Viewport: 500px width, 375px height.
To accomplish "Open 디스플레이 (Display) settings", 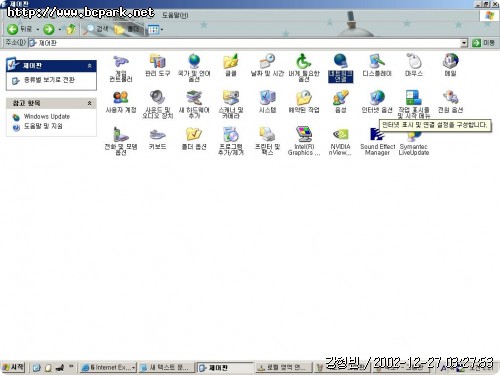I will click(377, 66).
